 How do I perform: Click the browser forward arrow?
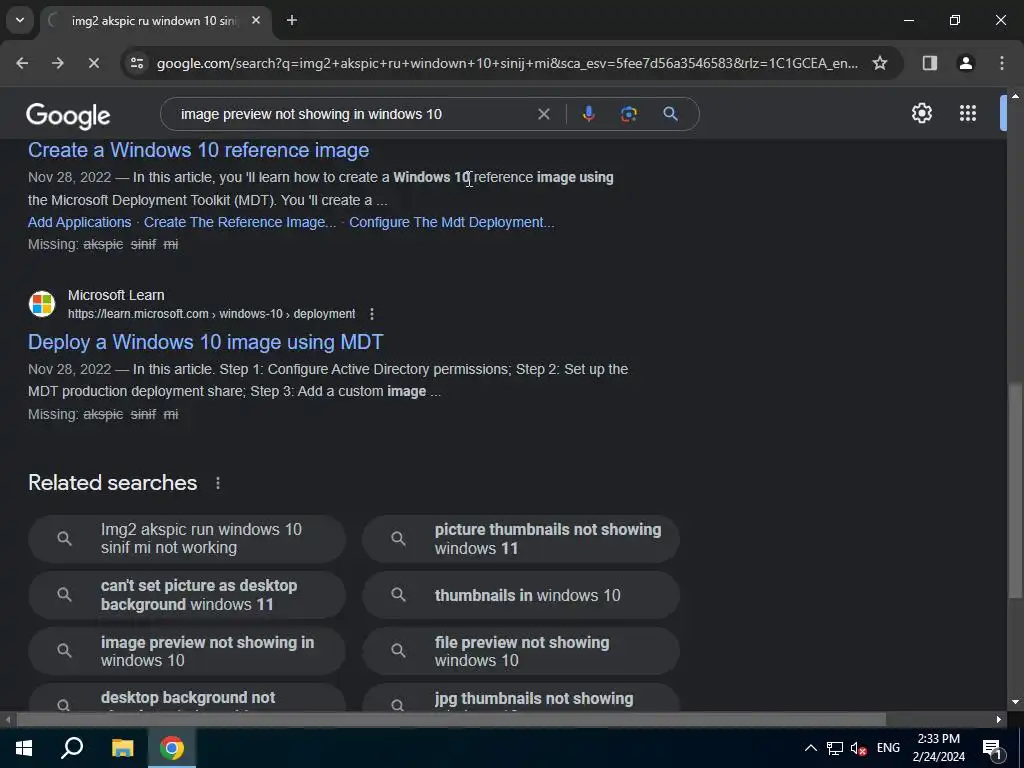click(57, 63)
